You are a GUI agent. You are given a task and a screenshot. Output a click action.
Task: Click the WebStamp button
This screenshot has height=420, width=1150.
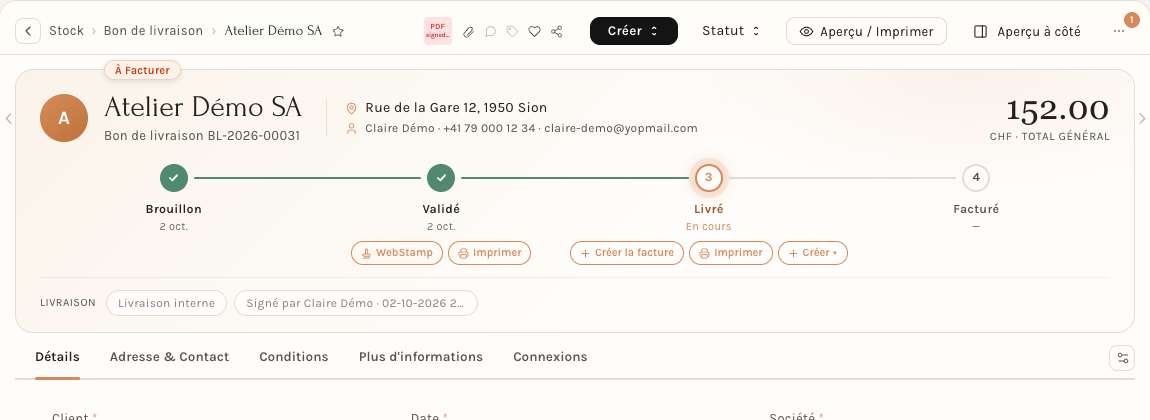coord(398,253)
